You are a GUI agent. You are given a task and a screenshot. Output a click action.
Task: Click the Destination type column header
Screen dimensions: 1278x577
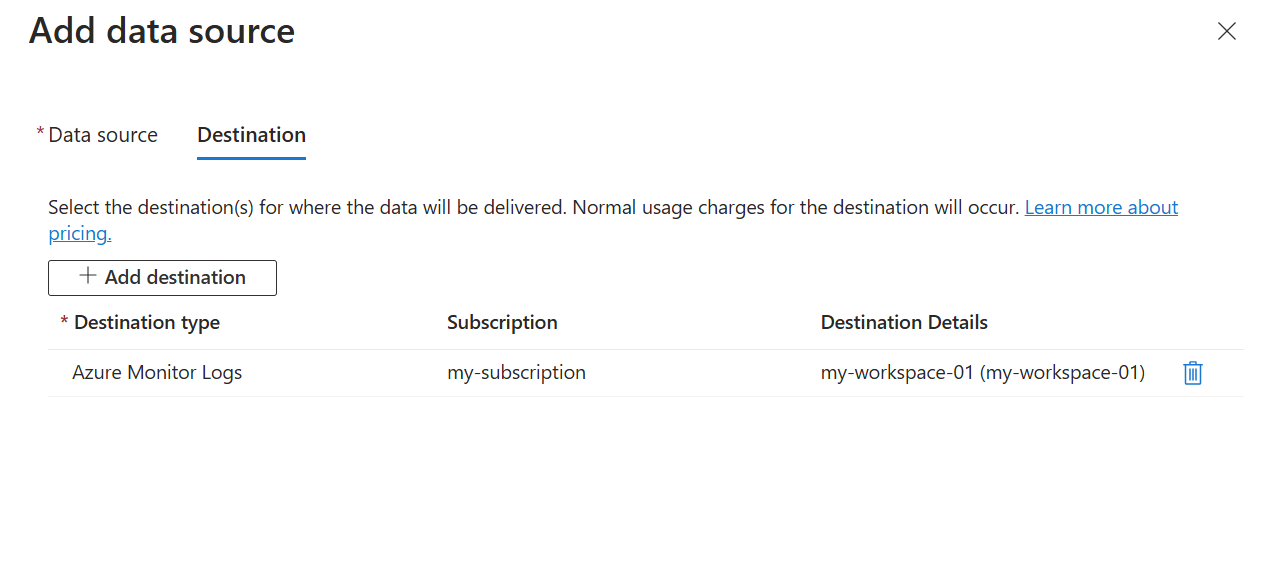[147, 323]
